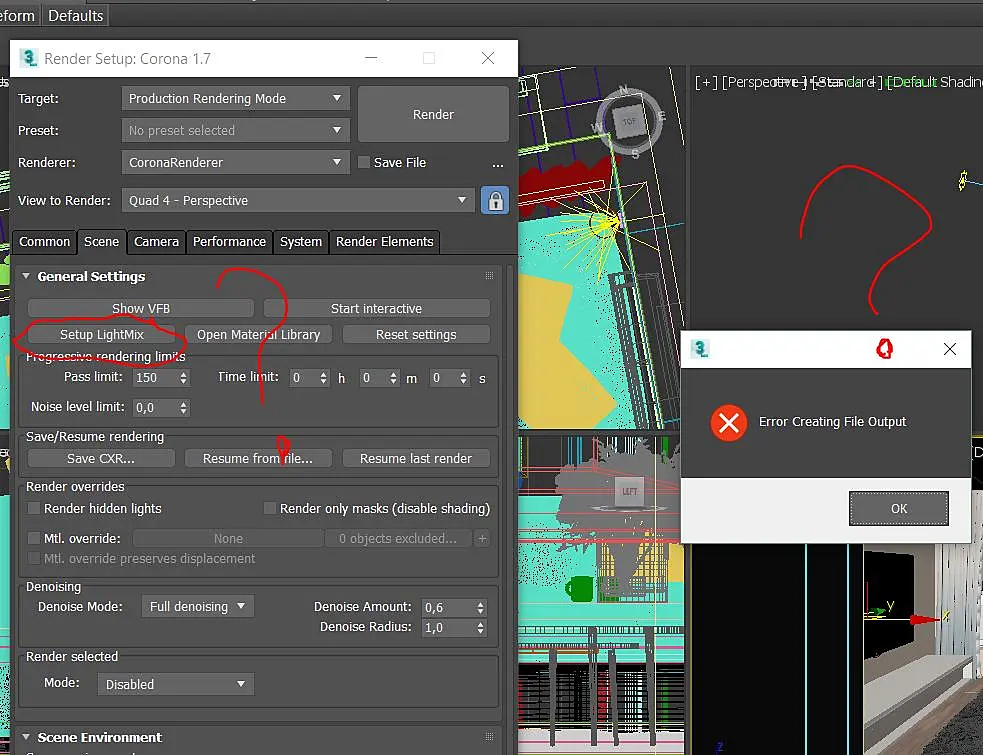Close the error dialog with X
Image resolution: width=983 pixels, height=755 pixels.
[950, 349]
